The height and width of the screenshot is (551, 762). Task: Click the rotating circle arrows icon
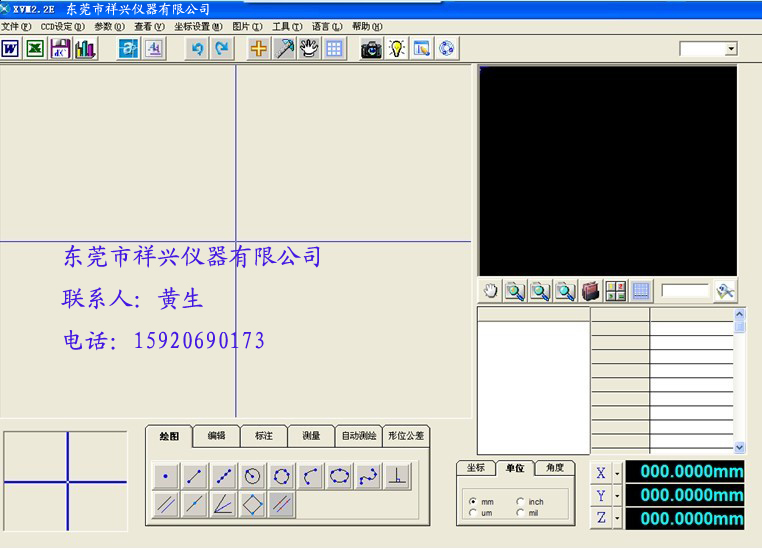tap(447, 49)
